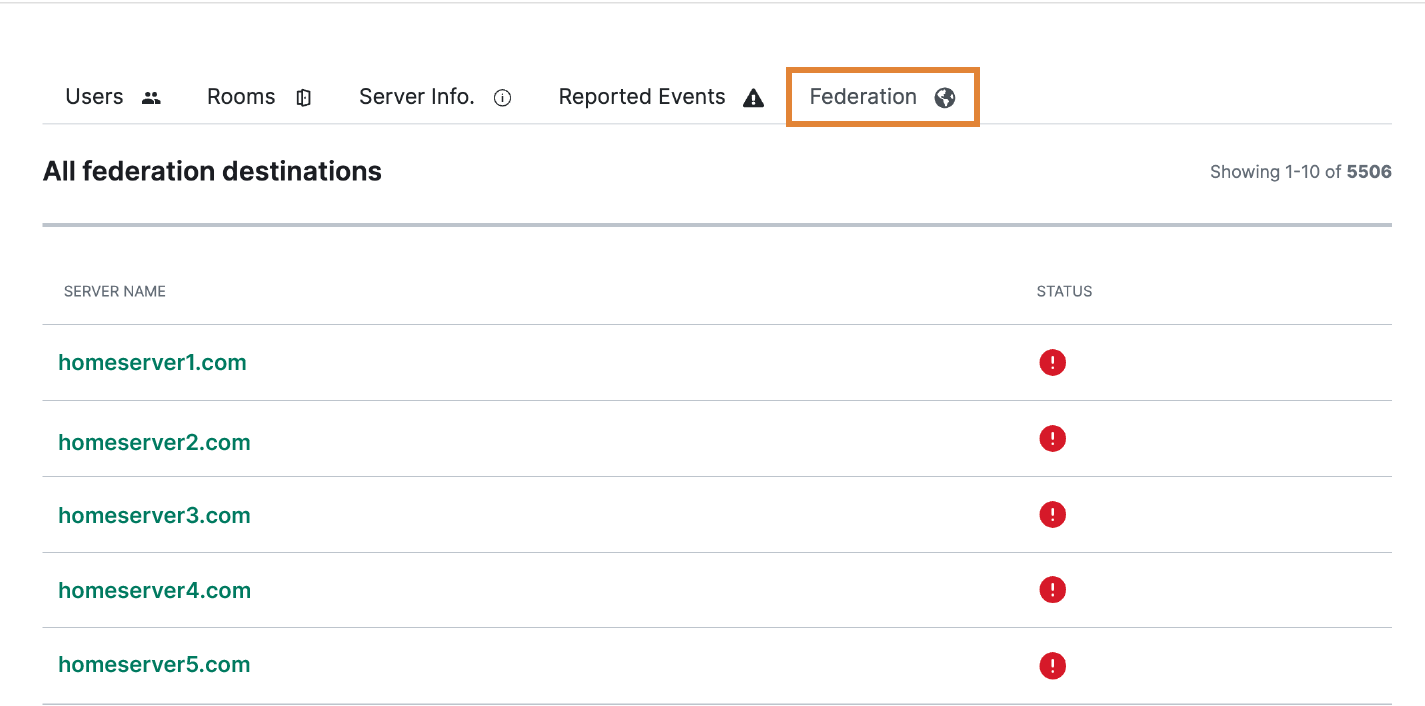
Task: Click the Rooms door icon
Action: (x=304, y=98)
